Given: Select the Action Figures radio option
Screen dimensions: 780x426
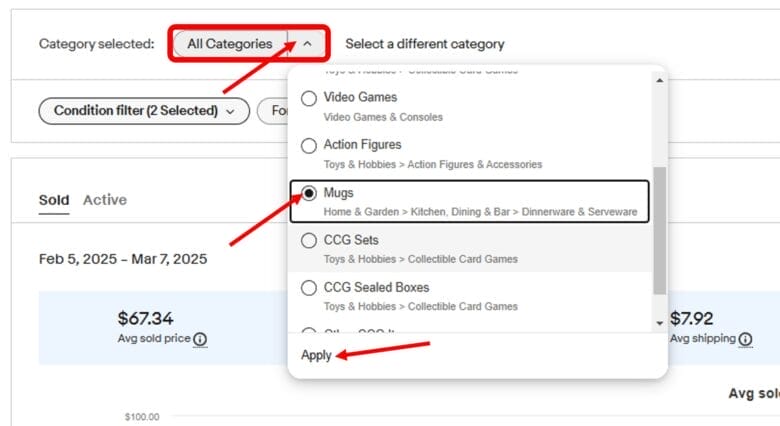Looking at the screenshot, I should [309, 145].
